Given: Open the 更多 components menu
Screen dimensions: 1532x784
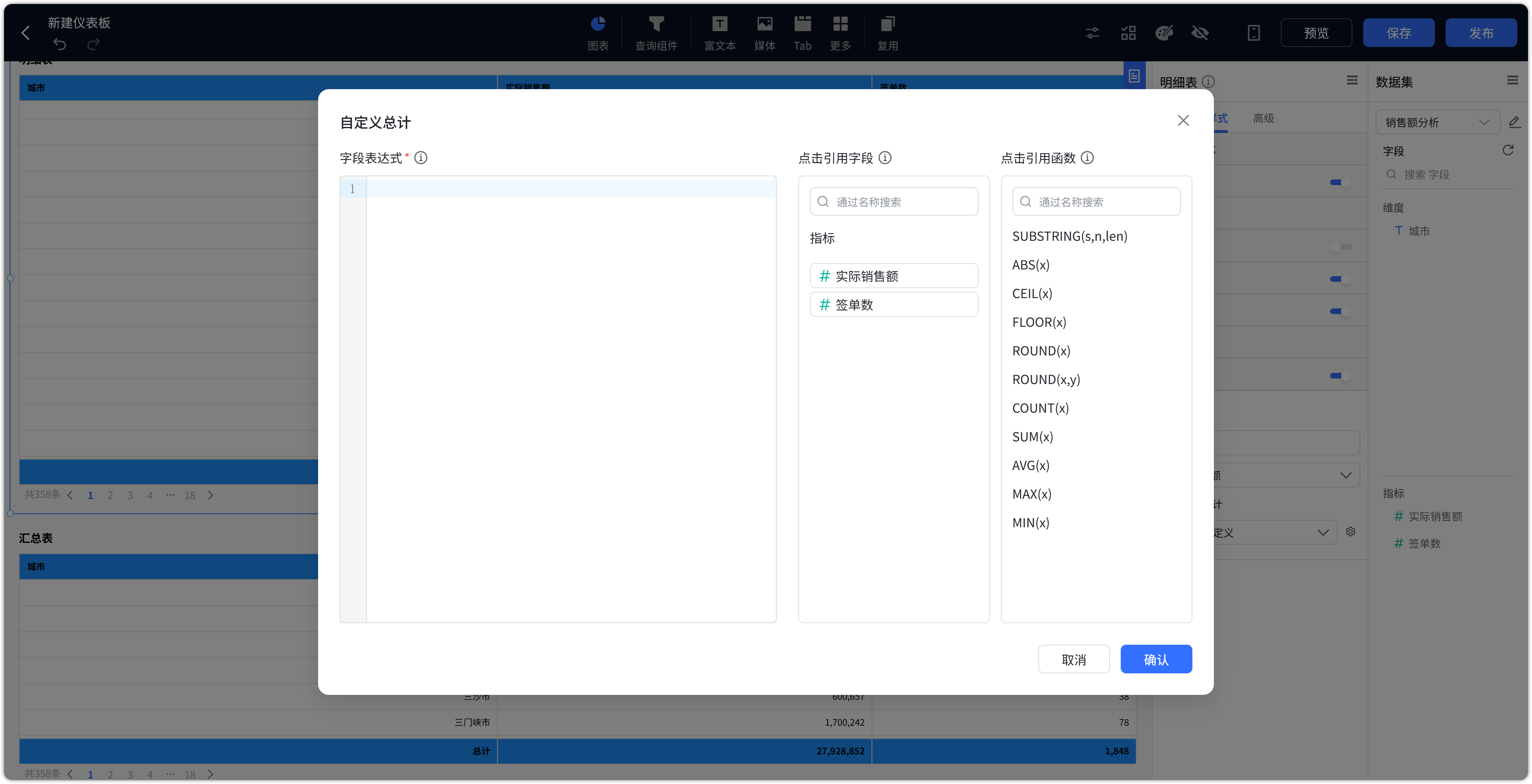Looking at the screenshot, I should coord(840,33).
